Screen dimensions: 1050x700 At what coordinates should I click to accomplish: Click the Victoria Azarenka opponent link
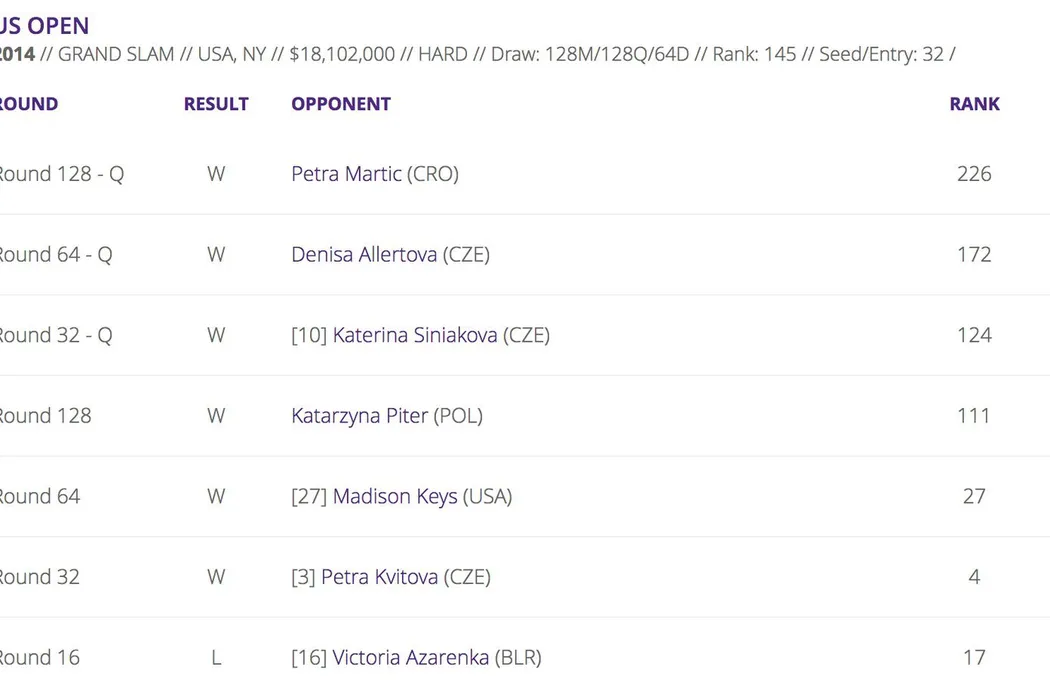coord(410,658)
